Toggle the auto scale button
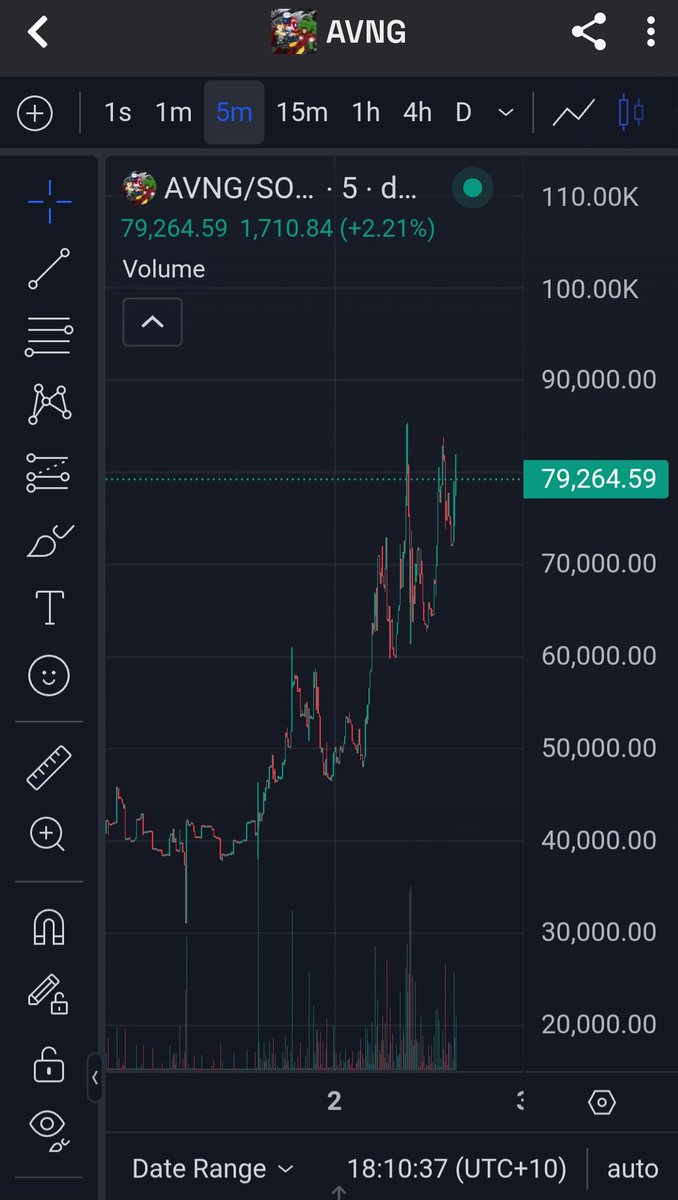678x1200 pixels. 633,1168
